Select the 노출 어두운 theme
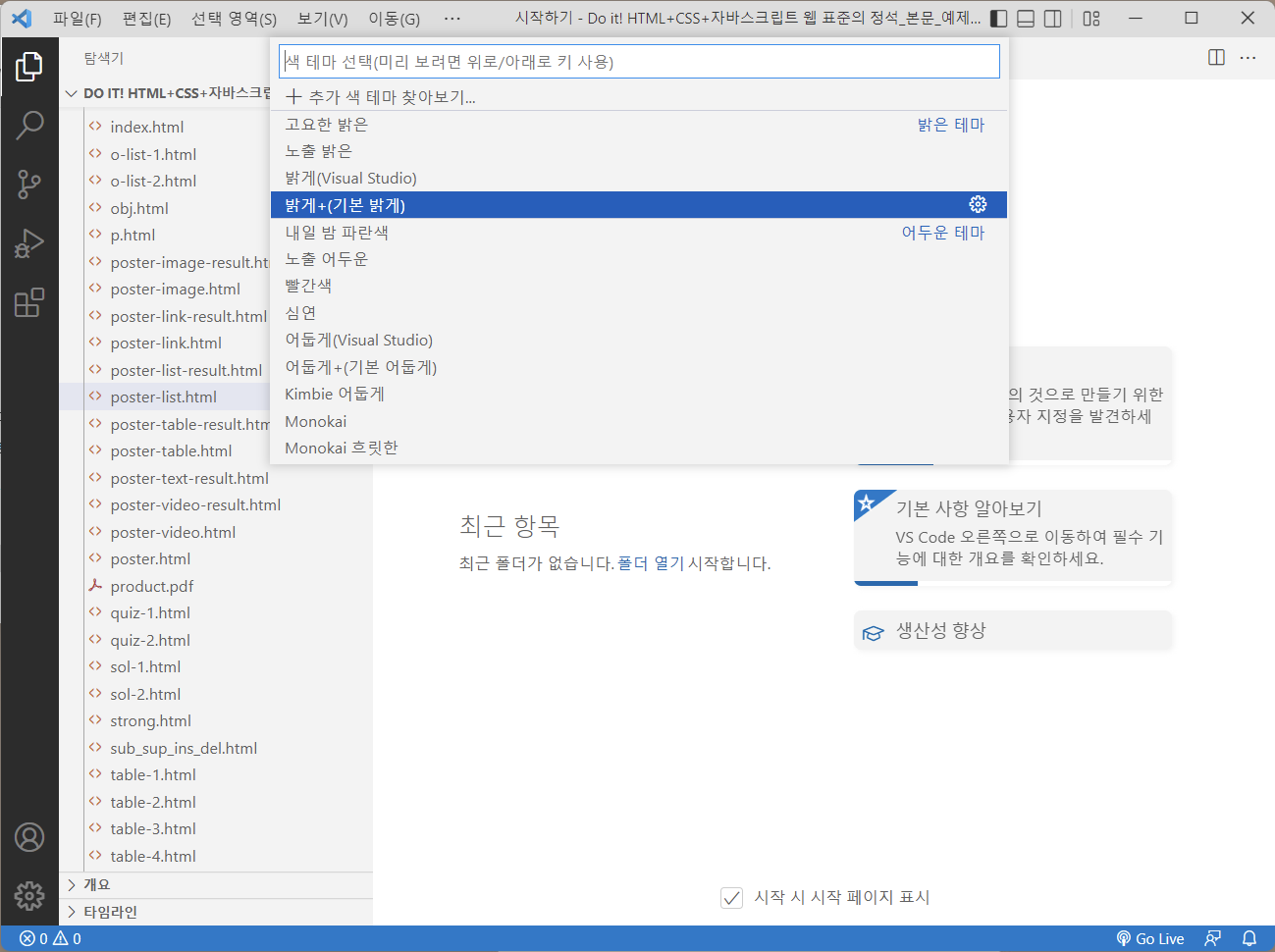The image size is (1275, 952). (639, 259)
